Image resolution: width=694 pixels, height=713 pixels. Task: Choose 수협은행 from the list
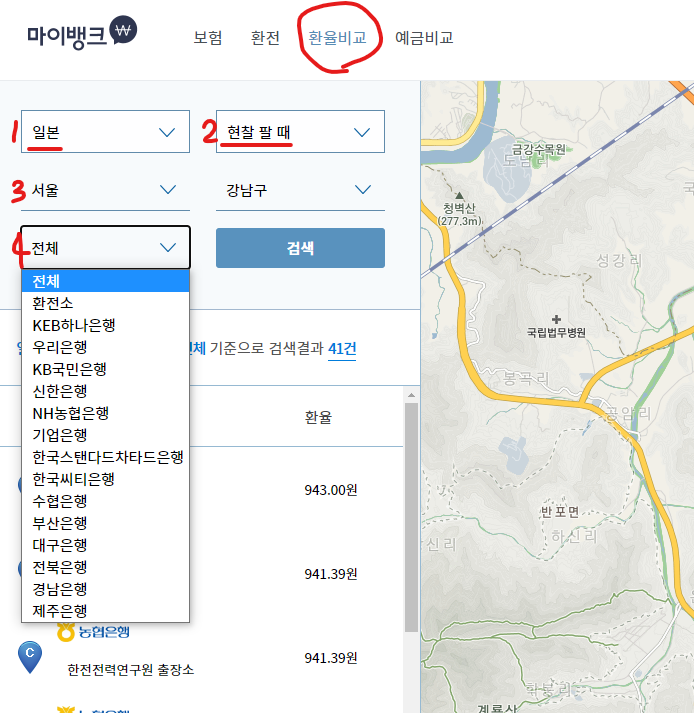106,501
